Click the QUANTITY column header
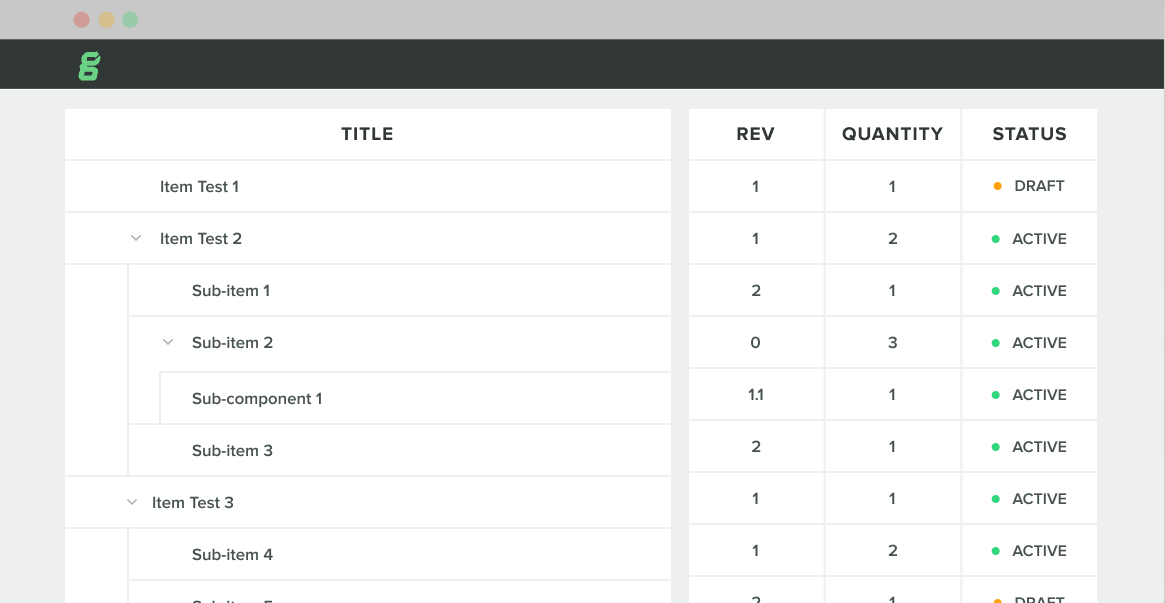The height and width of the screenshot is (603, 1165). pyautogui.click(x=892, y=133)
